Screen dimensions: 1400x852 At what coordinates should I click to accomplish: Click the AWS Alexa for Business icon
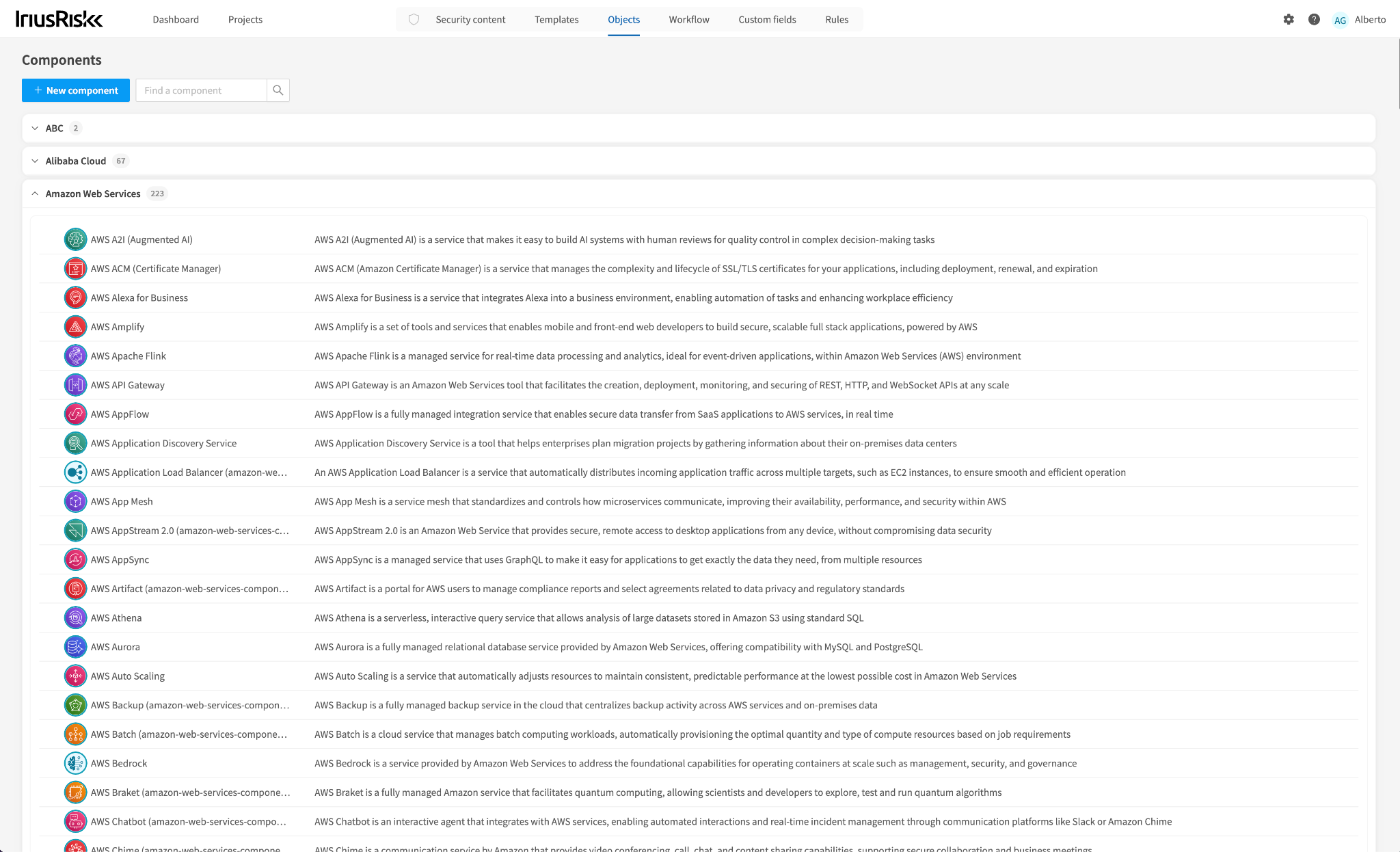[x=75, y=297]
